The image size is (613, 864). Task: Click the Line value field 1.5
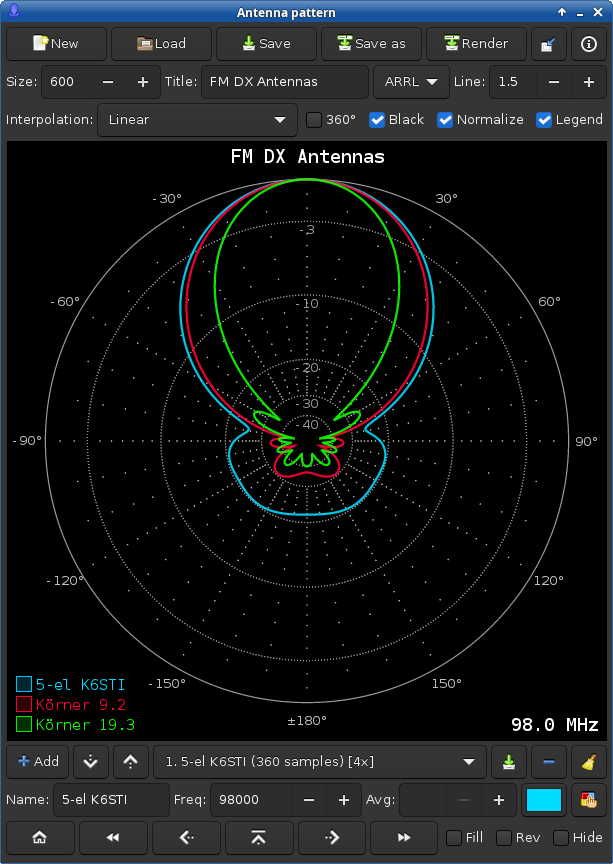pyautogui.click(x=513, y=82)
